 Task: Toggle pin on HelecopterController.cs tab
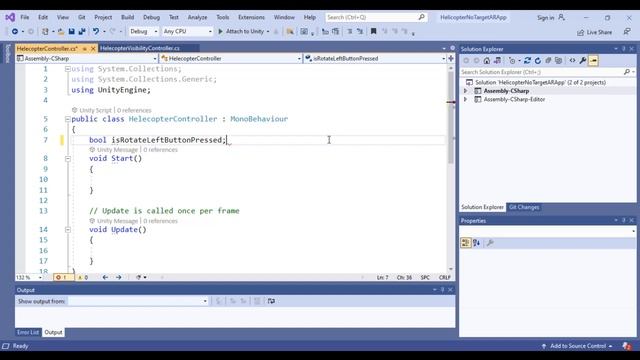coord(85,49)
